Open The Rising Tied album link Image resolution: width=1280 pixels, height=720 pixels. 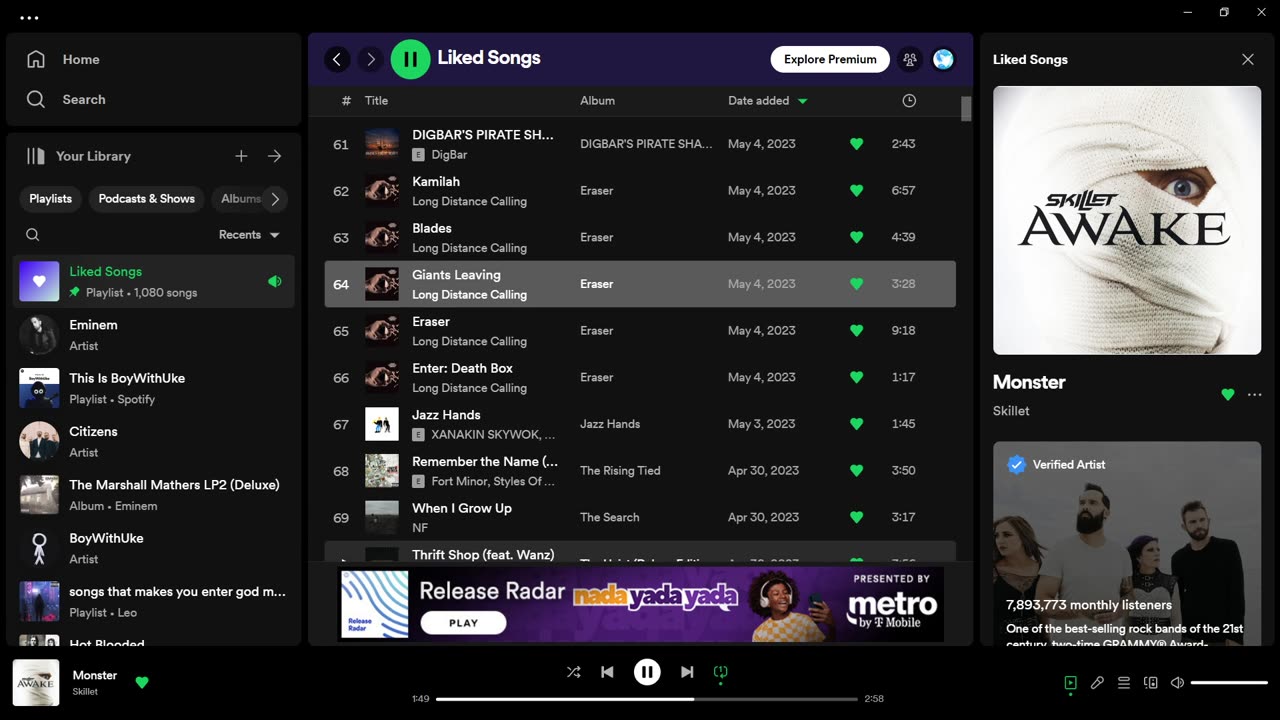(x=620, y=470)
